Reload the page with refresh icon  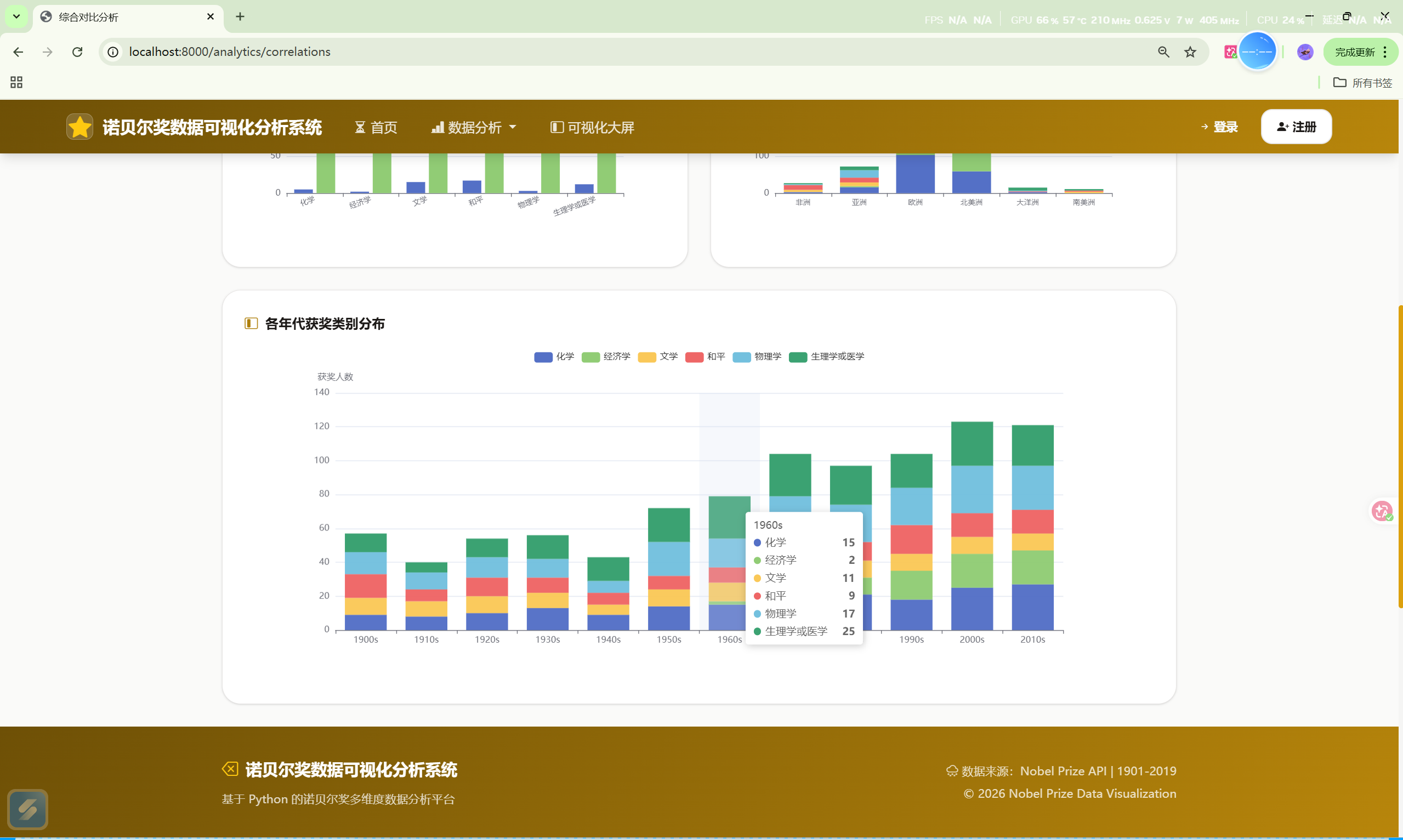[x=77, y=52]
